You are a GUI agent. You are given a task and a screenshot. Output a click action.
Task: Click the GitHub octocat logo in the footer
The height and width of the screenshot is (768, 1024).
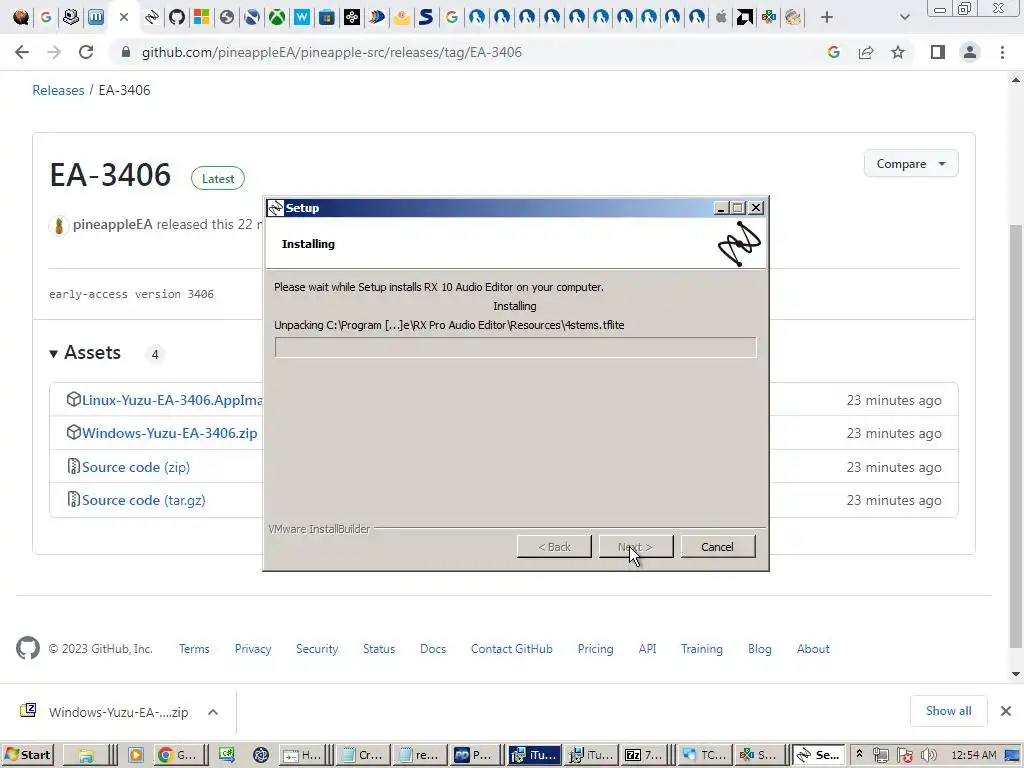27,648
